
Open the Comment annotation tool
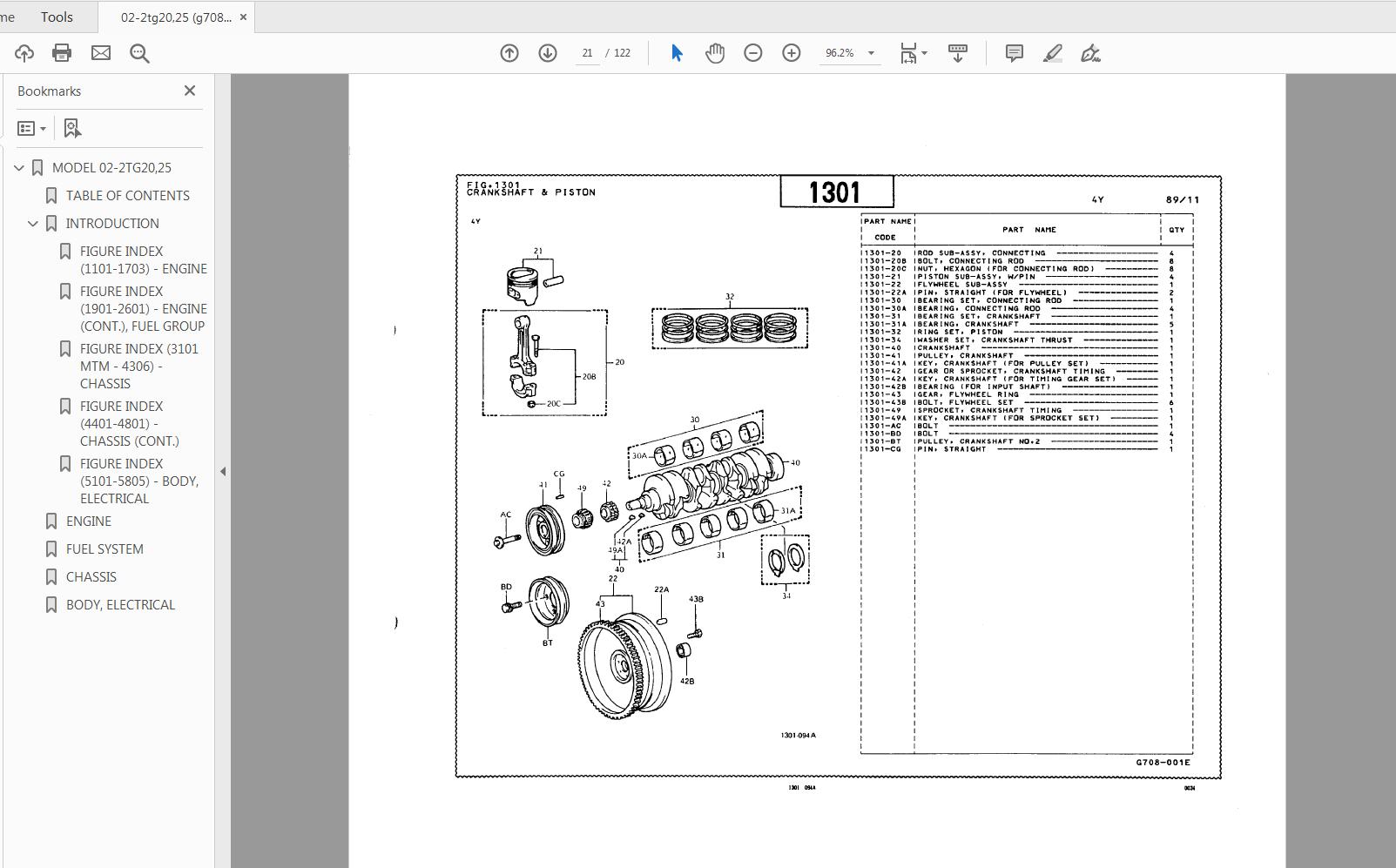coord(1013,52)
